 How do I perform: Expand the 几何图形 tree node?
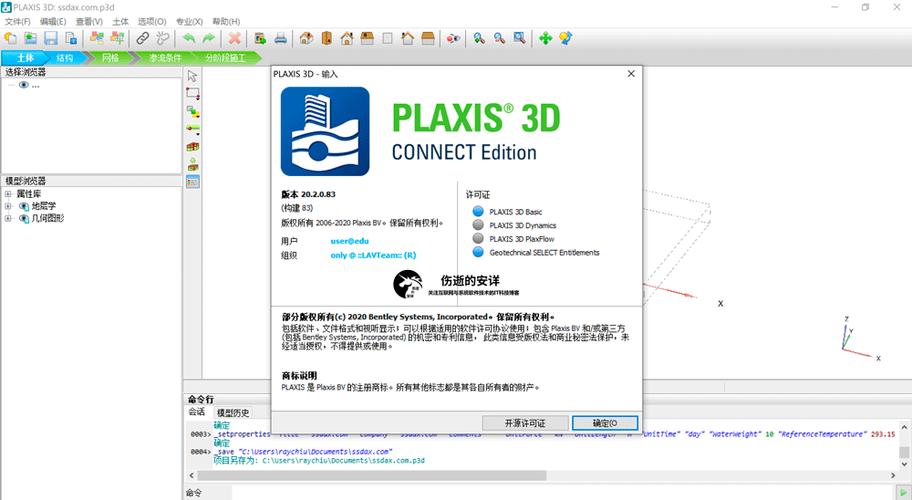coord(8,219)
